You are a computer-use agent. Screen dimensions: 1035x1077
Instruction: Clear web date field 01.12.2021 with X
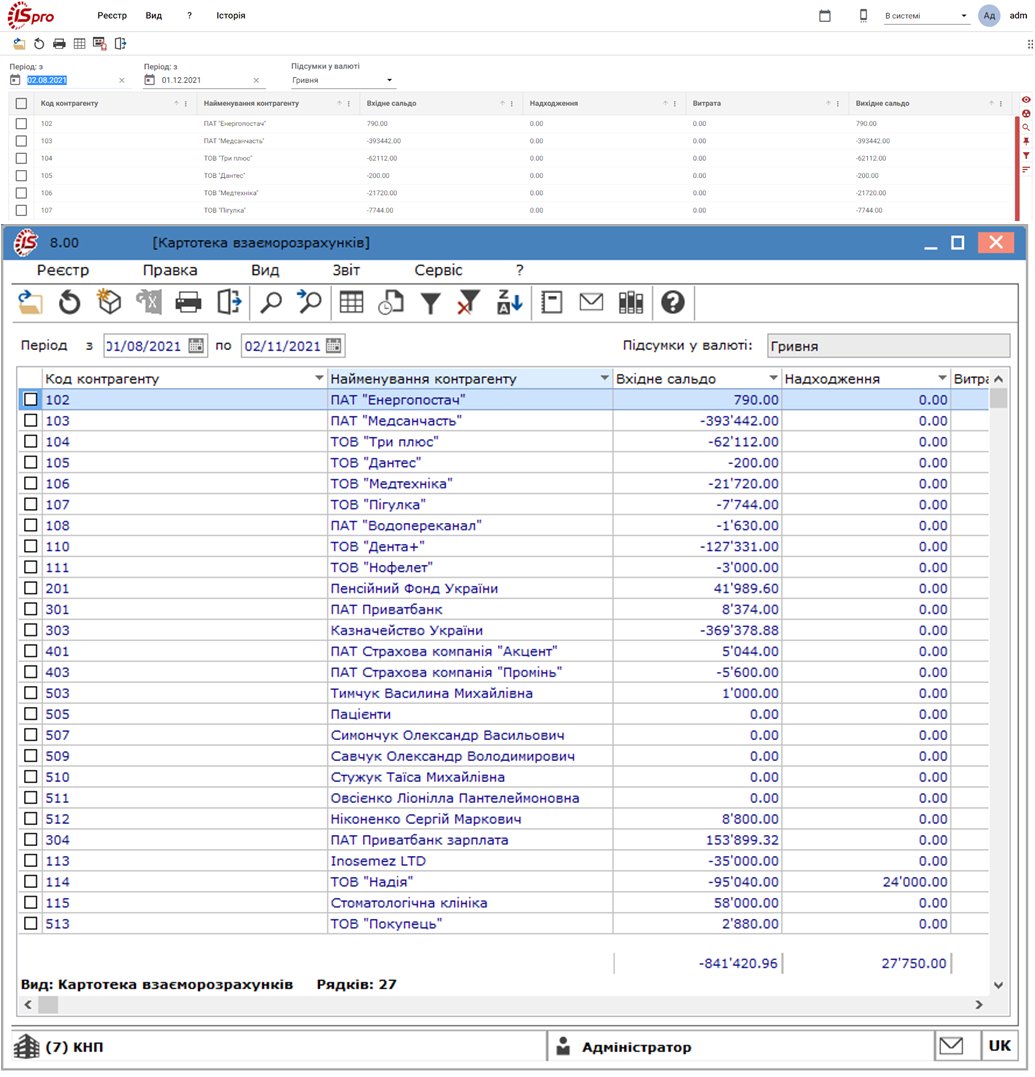coord(256,80)
